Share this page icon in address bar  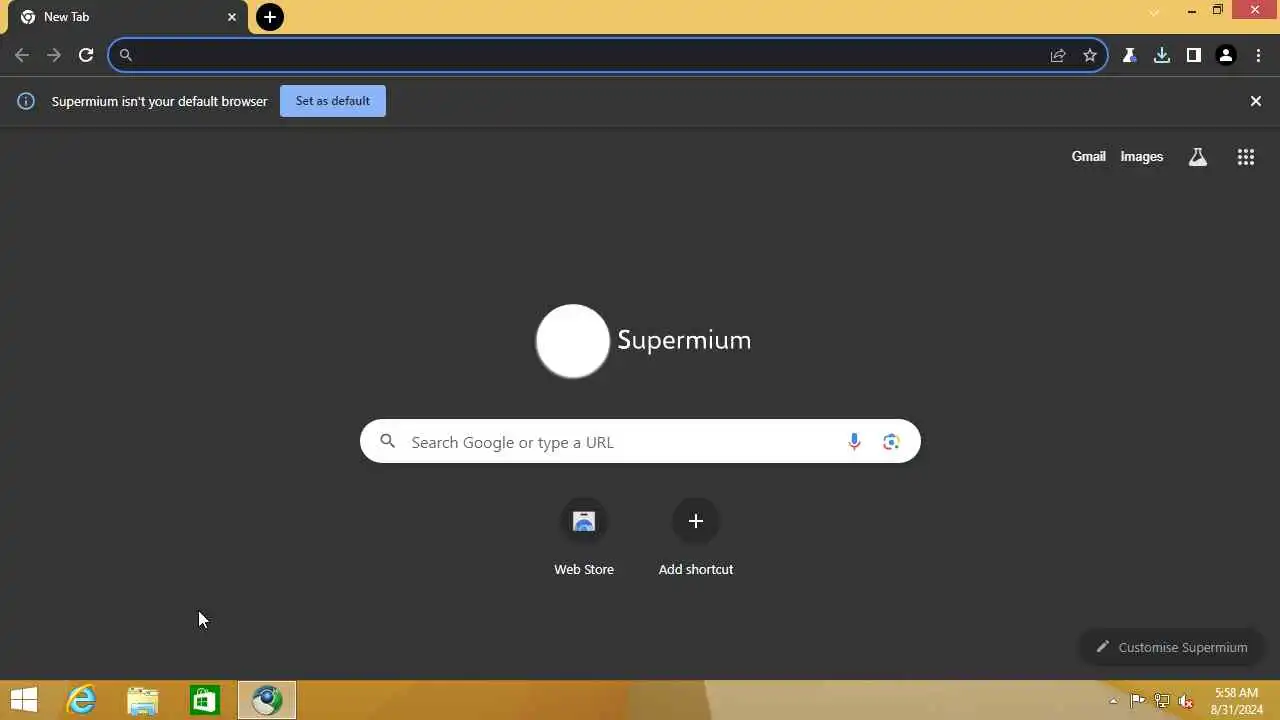pyautogui.click(x=1058, y=55)
